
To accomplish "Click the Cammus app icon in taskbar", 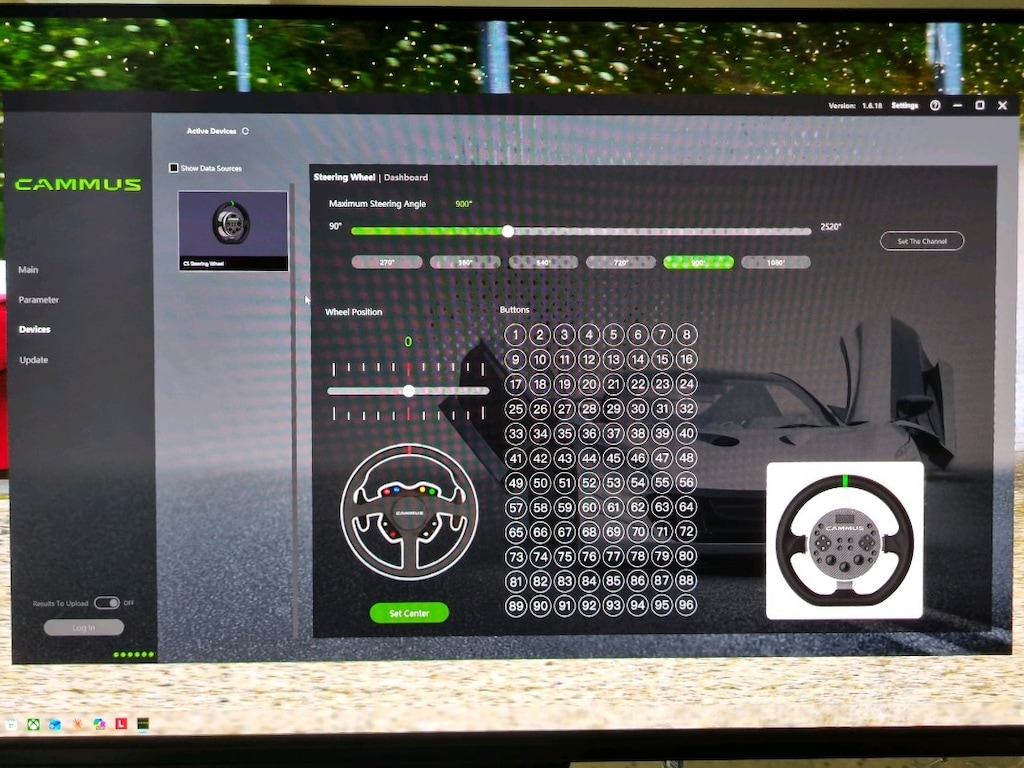I will click(143, 724).
